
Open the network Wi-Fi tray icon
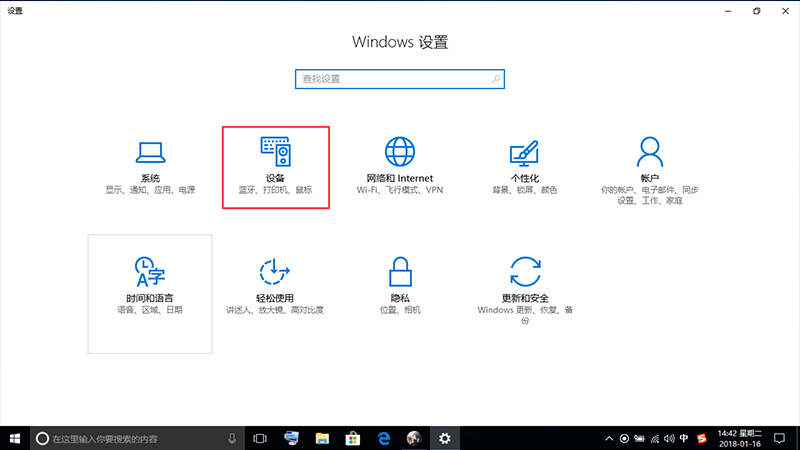point(655,439)
